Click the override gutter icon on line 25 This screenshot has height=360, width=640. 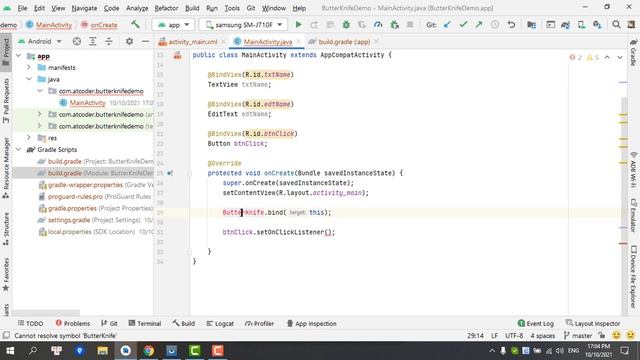[170, 173]
